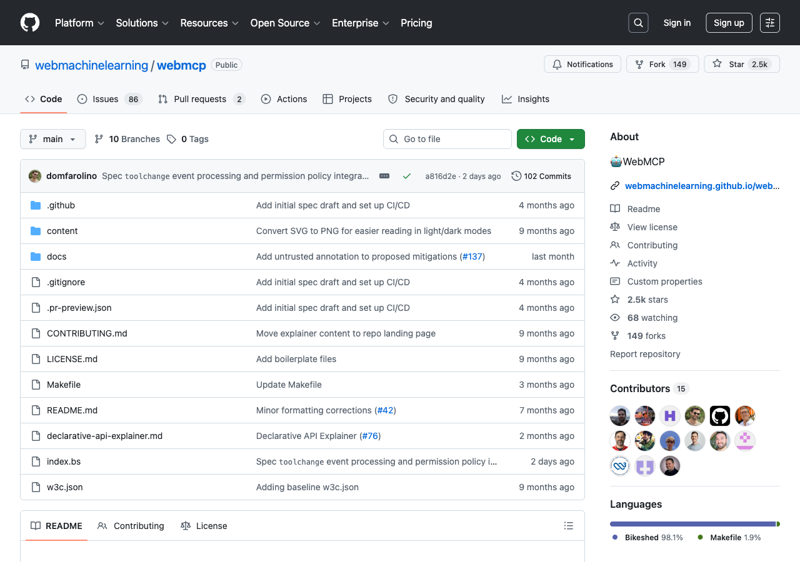
Task: Click the Bikeshed 98.1% language label
Action: 647,538
